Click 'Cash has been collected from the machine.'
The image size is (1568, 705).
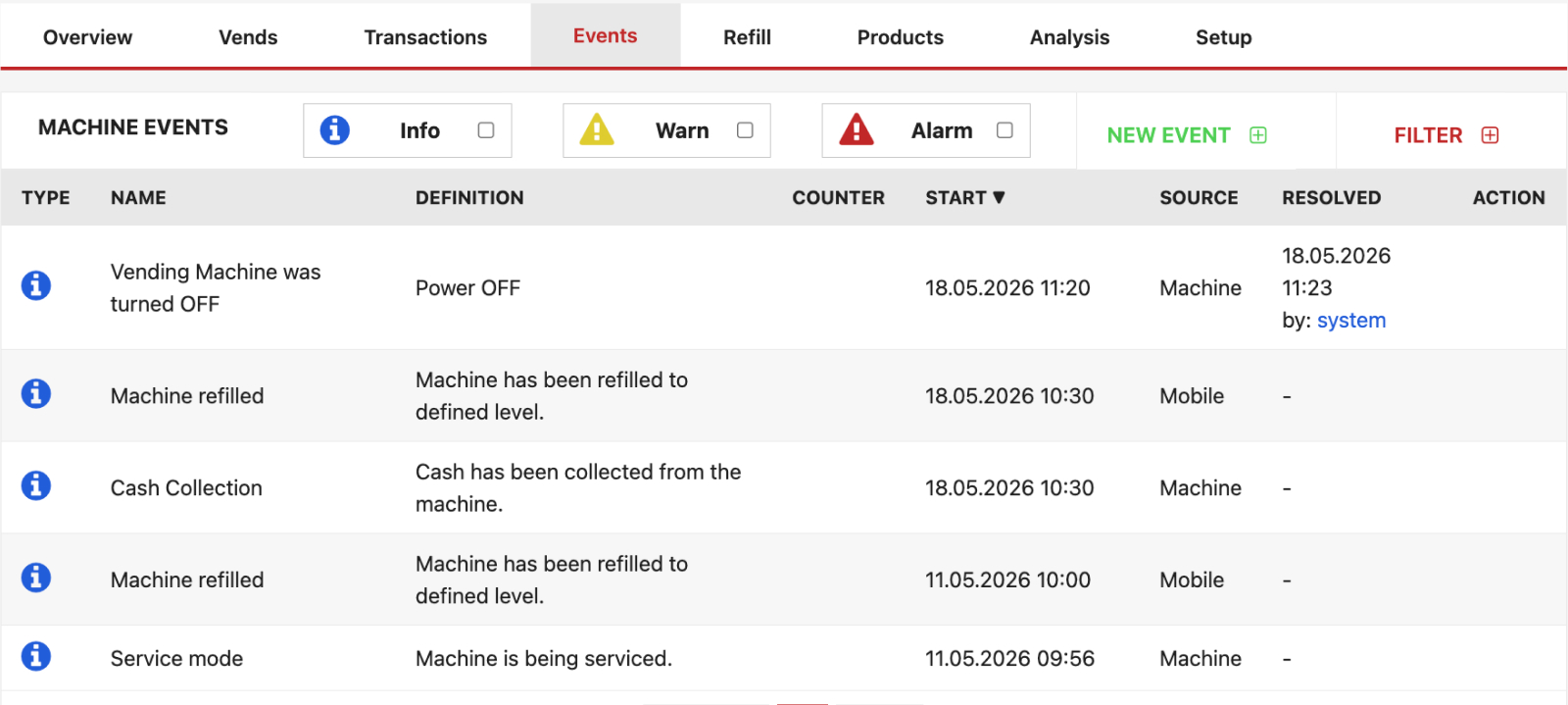(x=578, y=487)
